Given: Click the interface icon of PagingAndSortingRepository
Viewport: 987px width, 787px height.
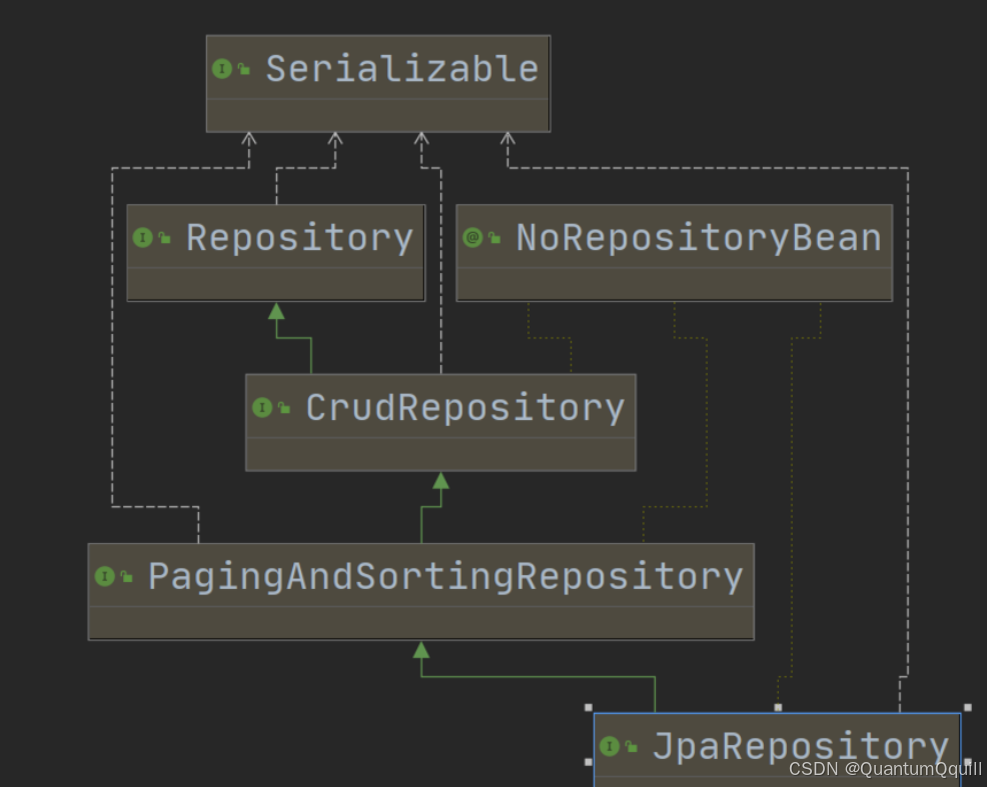Looking at the screenshot, I should pos(104,576).
